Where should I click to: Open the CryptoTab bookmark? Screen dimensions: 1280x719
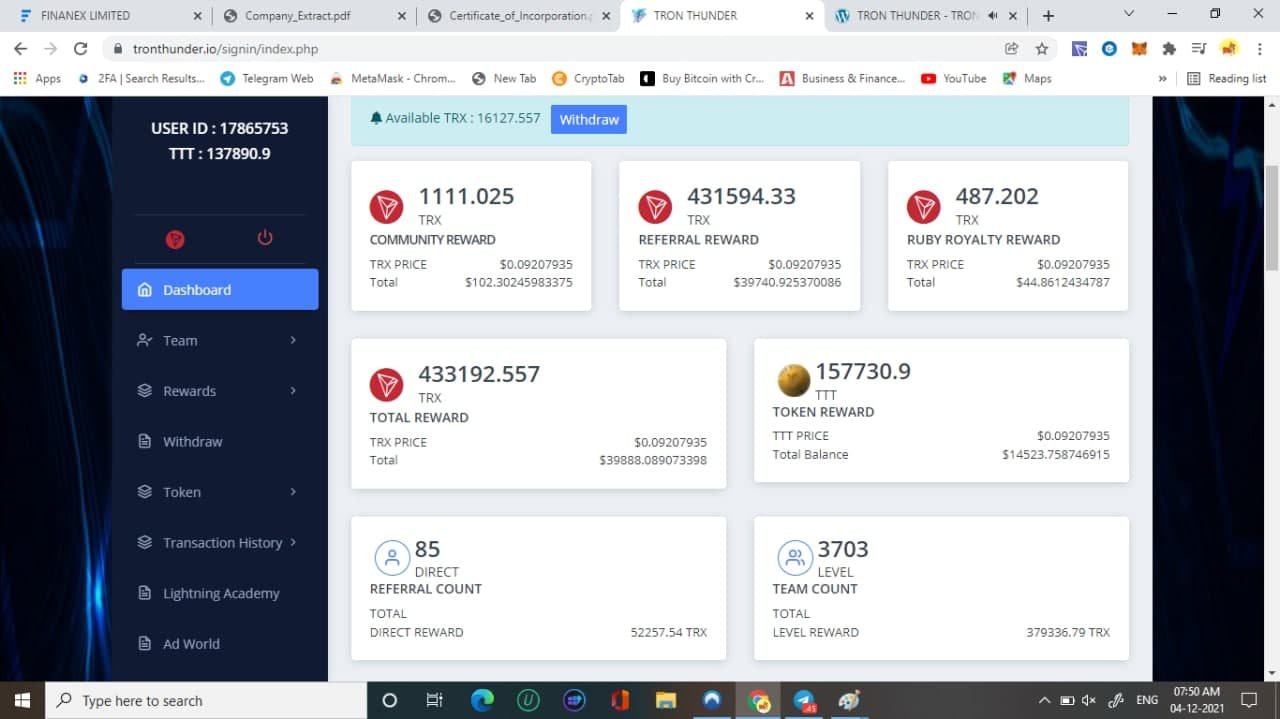click(x=588, y=78)
